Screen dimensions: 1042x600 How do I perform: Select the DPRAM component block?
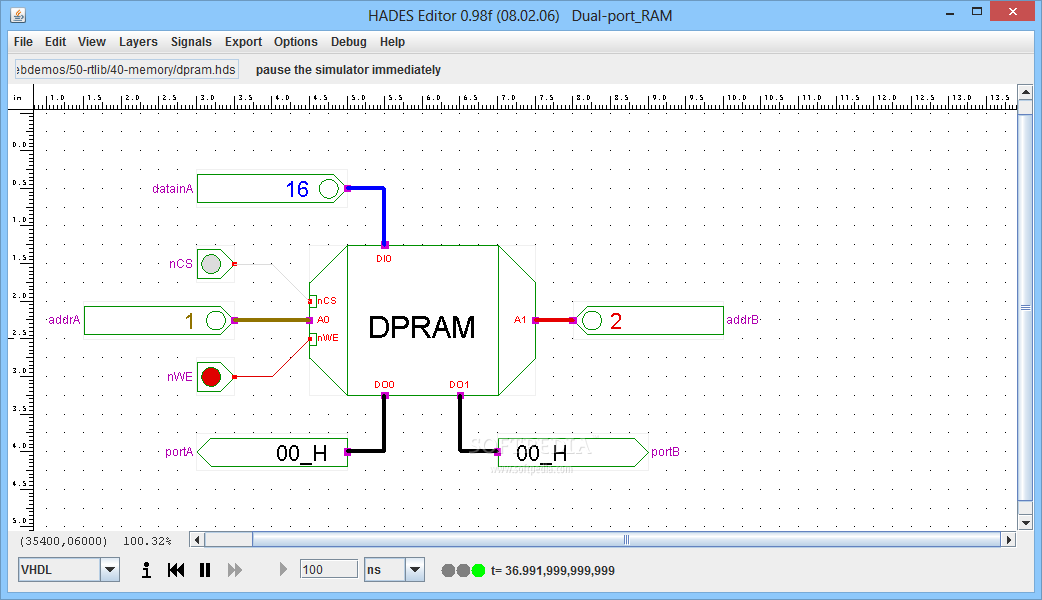(423, 320)
